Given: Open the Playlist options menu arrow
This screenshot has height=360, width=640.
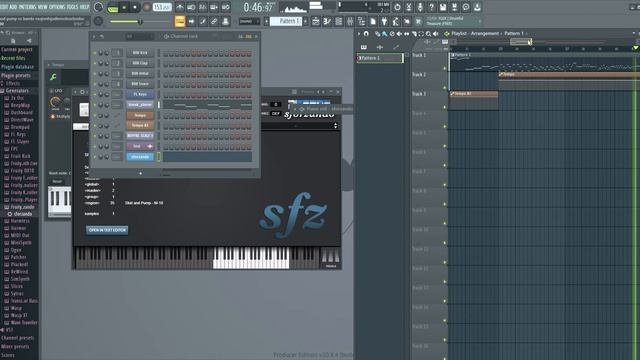Looking at the screenshot, I should [x=359, y=33].
